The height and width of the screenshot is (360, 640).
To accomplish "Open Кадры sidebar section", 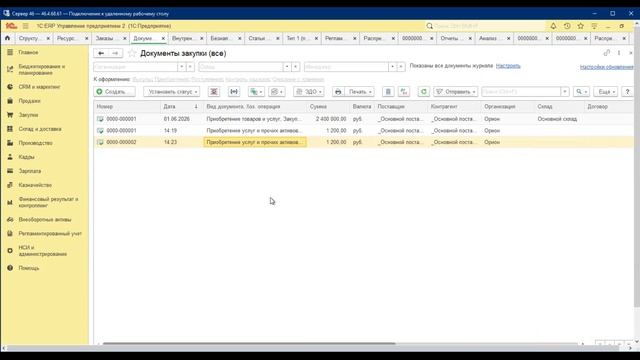I will click(x=27, y=157).
